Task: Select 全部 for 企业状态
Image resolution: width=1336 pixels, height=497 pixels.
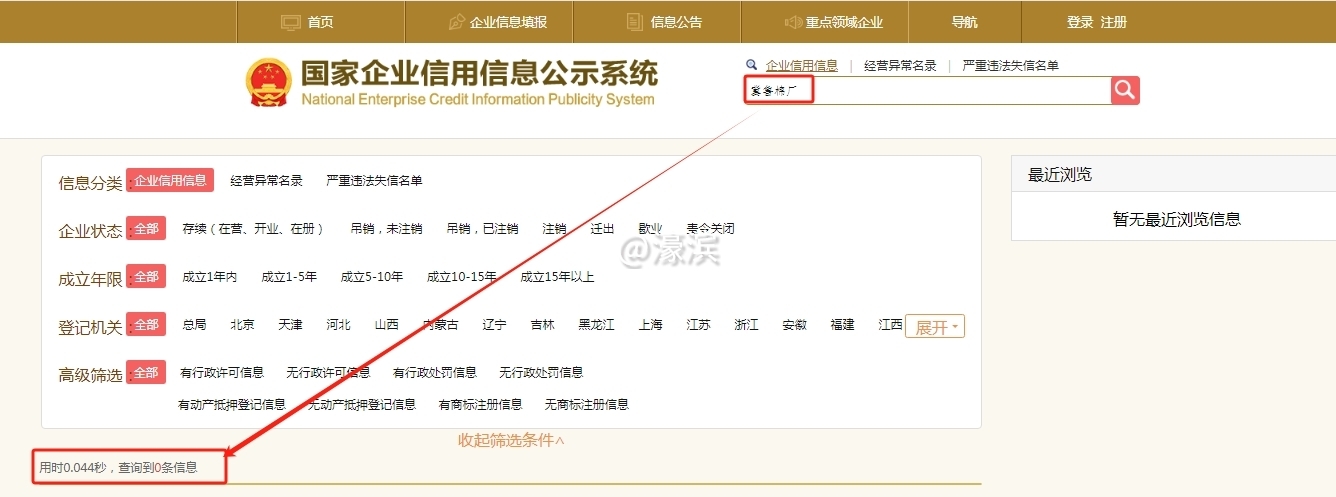Action: coord(146,228)
